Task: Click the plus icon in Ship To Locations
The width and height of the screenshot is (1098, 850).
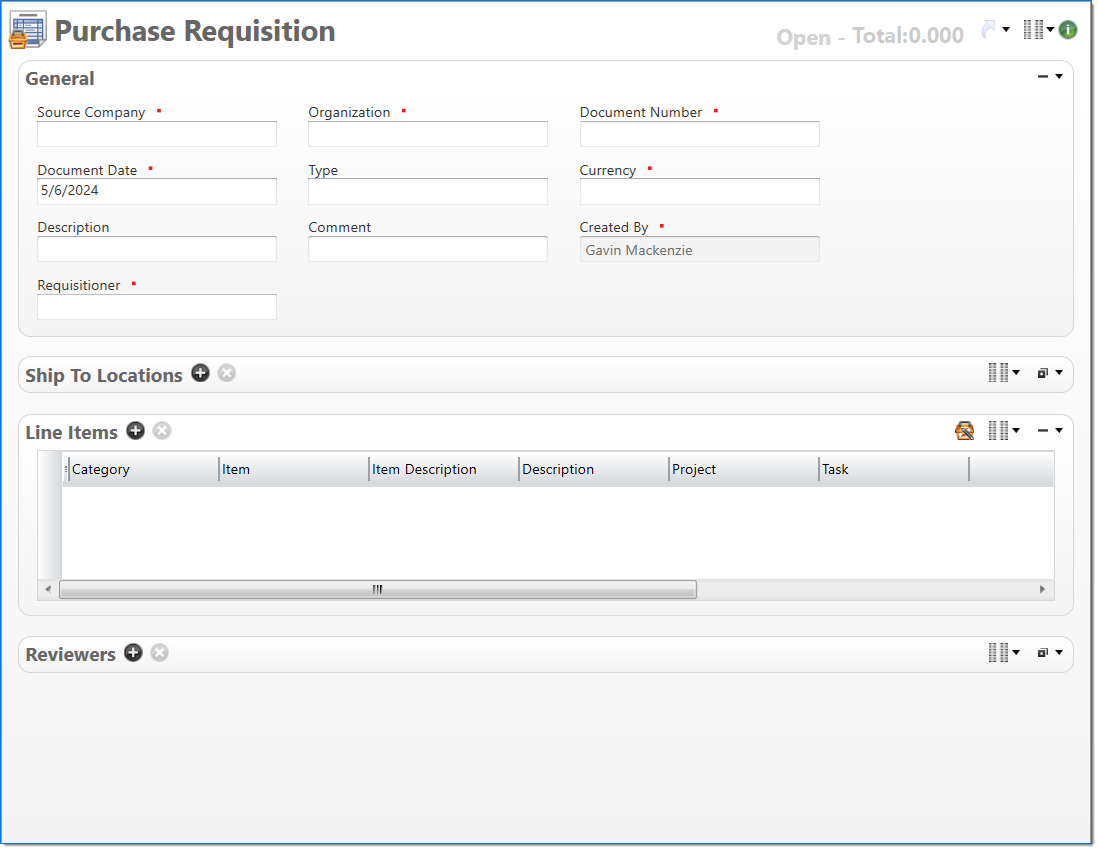Action: pyautogui.click(x=200, y=372)
